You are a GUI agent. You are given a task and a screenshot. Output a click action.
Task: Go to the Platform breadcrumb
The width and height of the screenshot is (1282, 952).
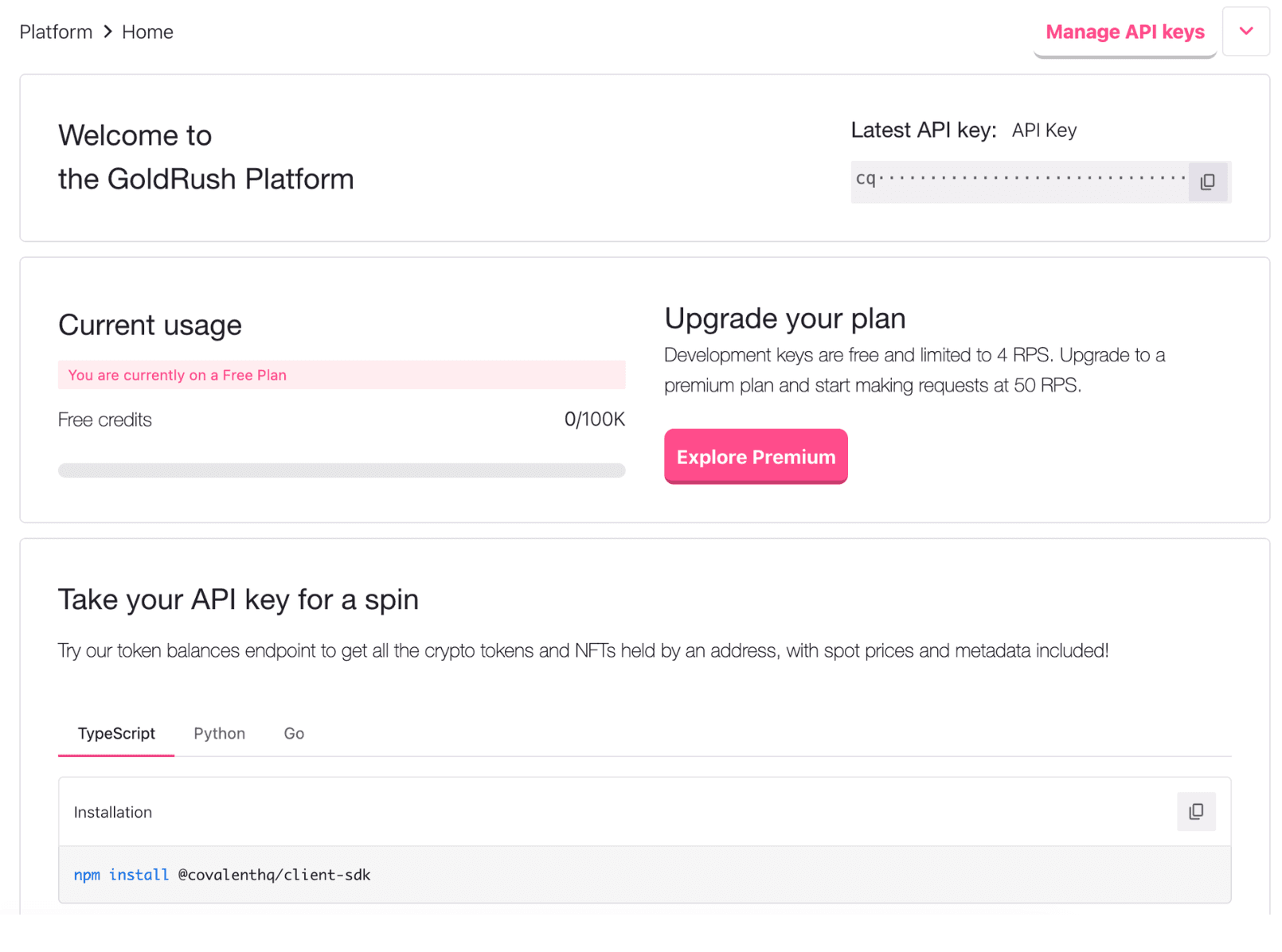(x=56, y=32)
